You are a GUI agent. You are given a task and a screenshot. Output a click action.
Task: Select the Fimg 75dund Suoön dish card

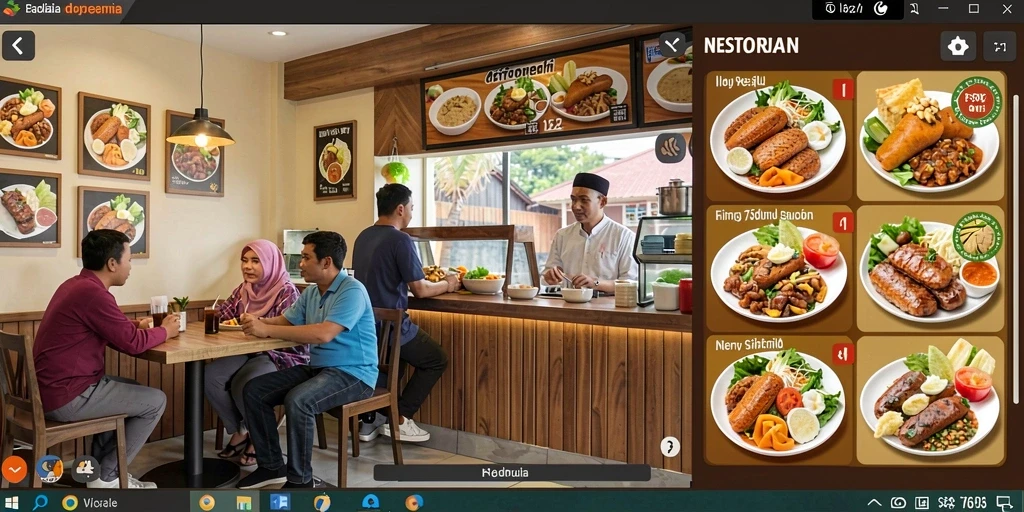coord(779,268)
